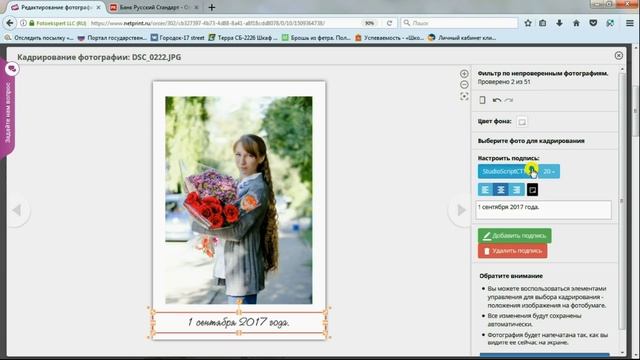Screen dimensions: 640x360
Task: Go to the previous photo arrow
Action: click(17, 210)
